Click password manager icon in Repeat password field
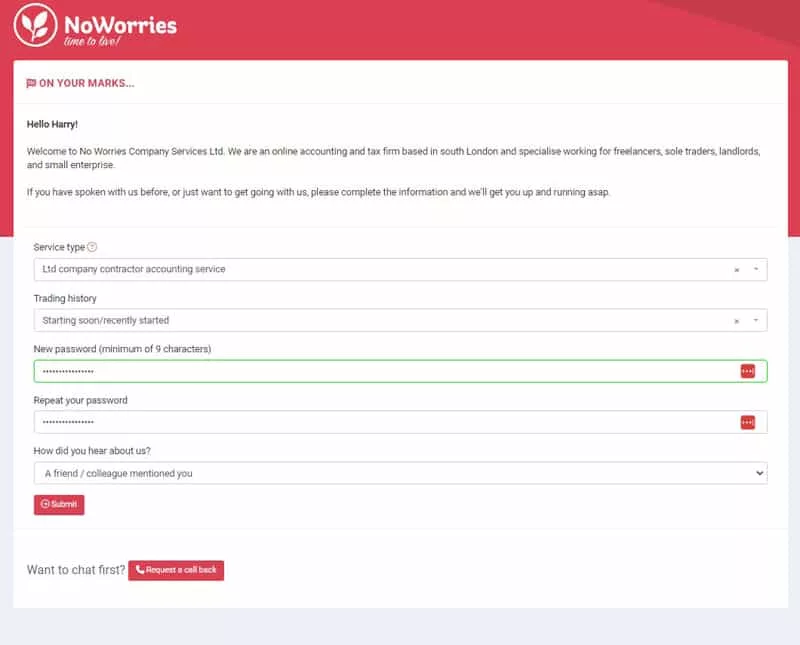The height and width of the screenshot is (645, 800). tap(747, 423)
